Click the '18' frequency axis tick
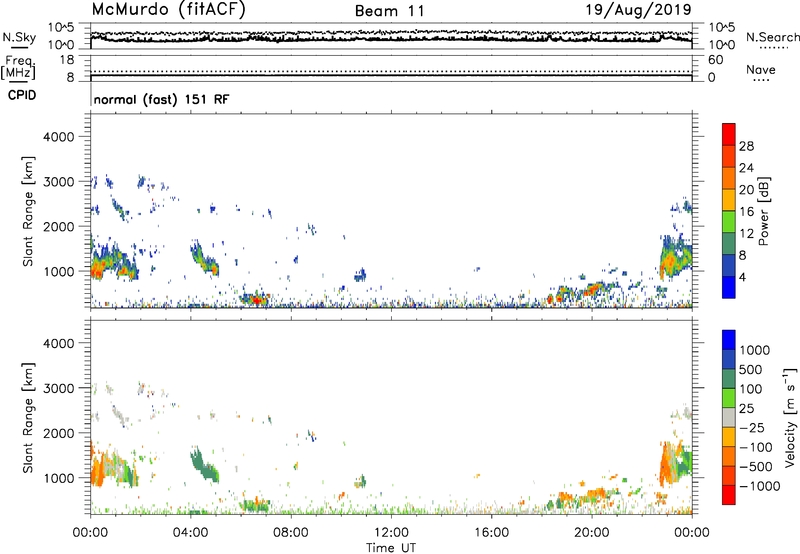 pyautogui.click(x=67, y=60)
